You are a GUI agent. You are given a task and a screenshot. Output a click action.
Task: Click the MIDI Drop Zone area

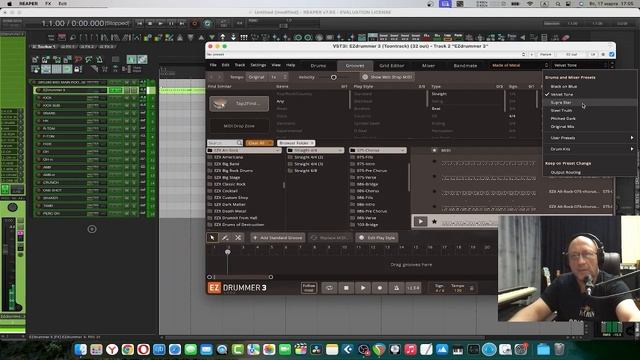tap(239, 126)
